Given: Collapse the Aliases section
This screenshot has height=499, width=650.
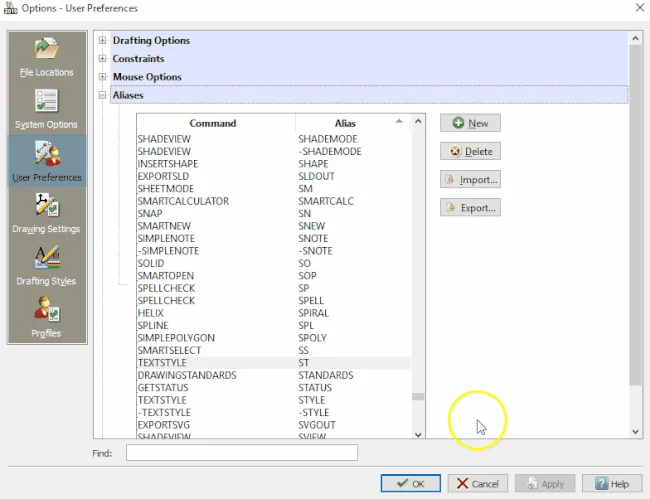Looking at the screenshot, I should 103,95.
